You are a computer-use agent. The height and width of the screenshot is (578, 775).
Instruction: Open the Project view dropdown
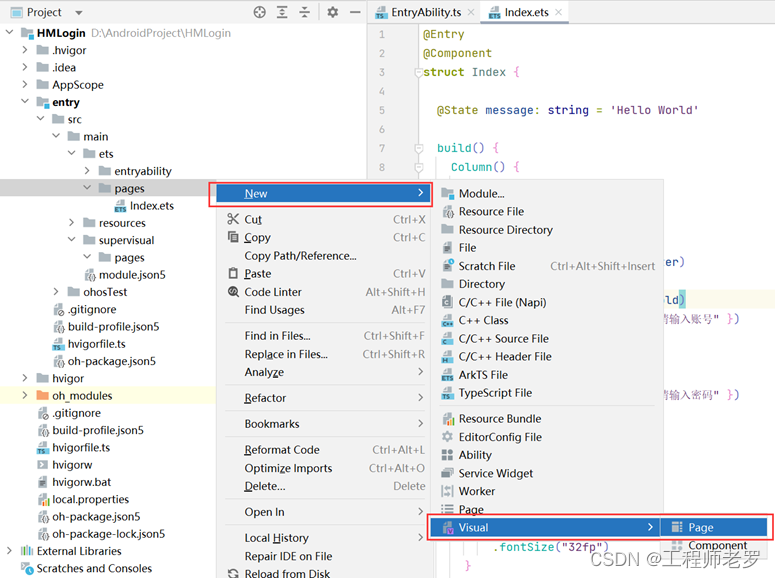coord(79,13)
